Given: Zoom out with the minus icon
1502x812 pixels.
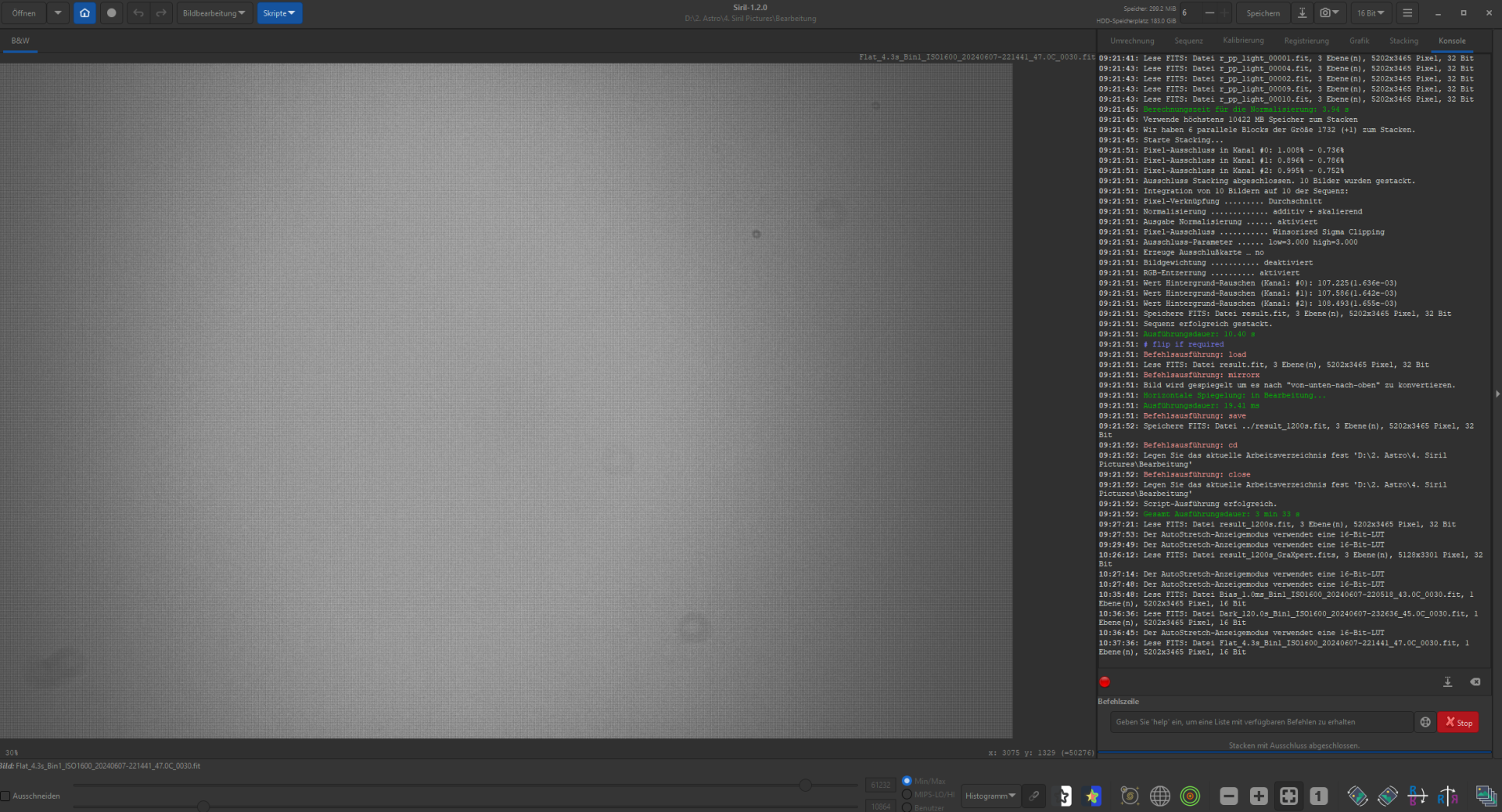Looking at the screenshot, I should [x=1229, y=796].
